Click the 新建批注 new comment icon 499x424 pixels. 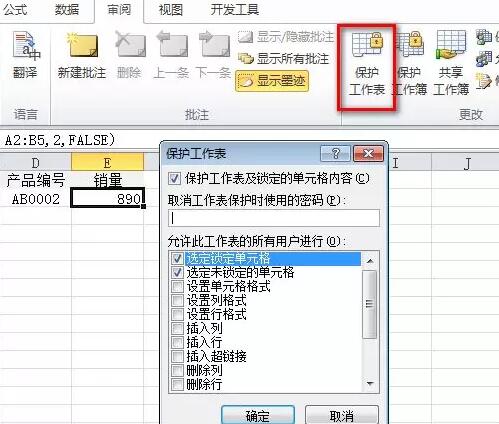(82, 54)
